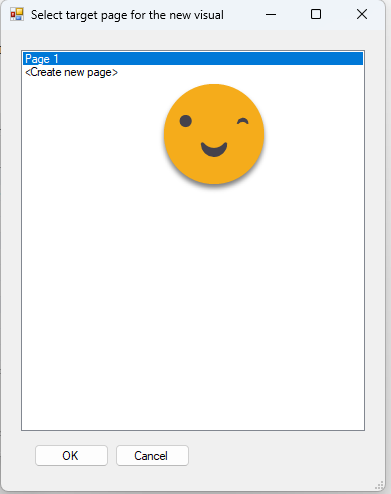Click the word "visual" in the title
Screen dimensions: 391x494
point(209,15)
